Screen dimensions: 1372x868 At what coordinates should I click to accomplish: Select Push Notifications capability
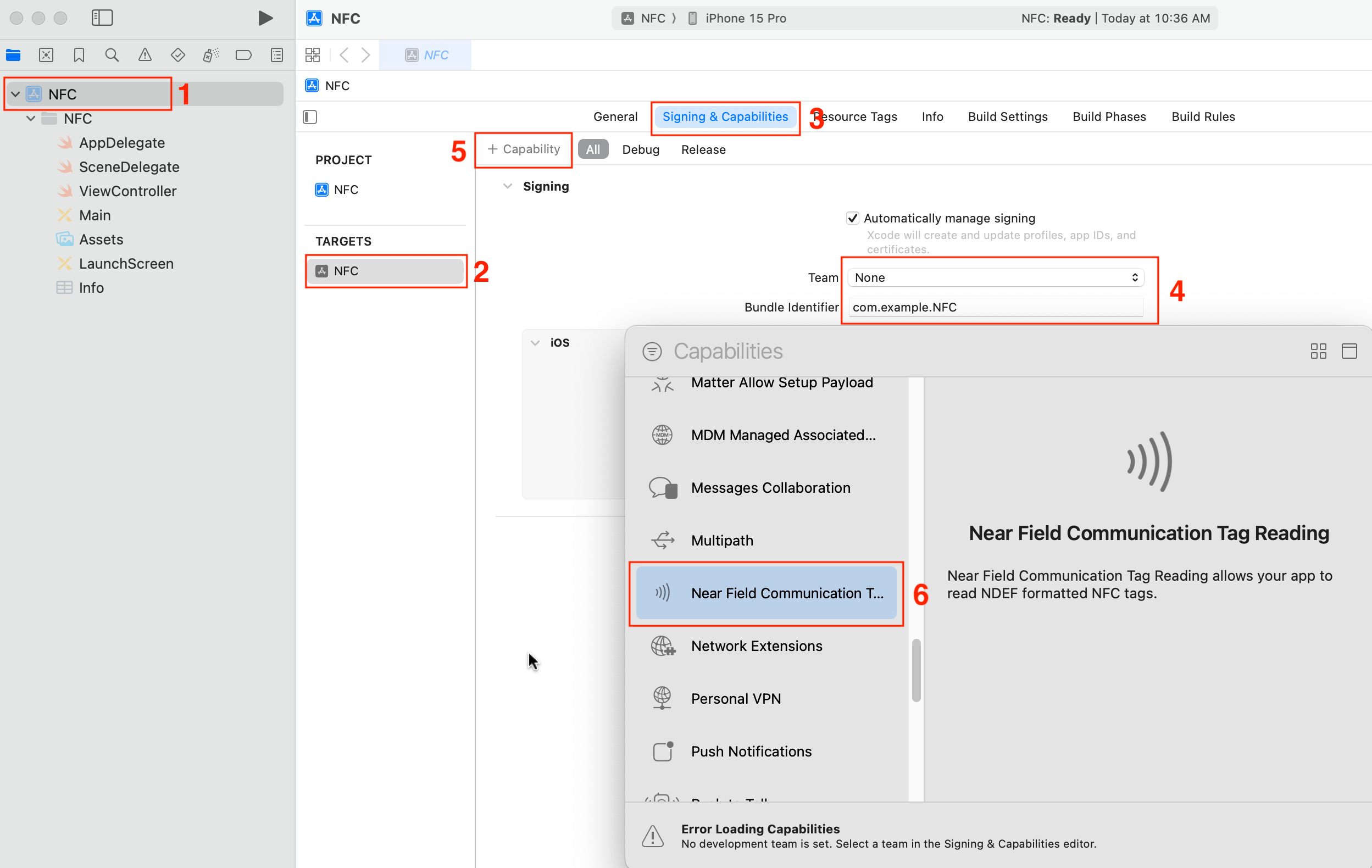tap(751, 751)
